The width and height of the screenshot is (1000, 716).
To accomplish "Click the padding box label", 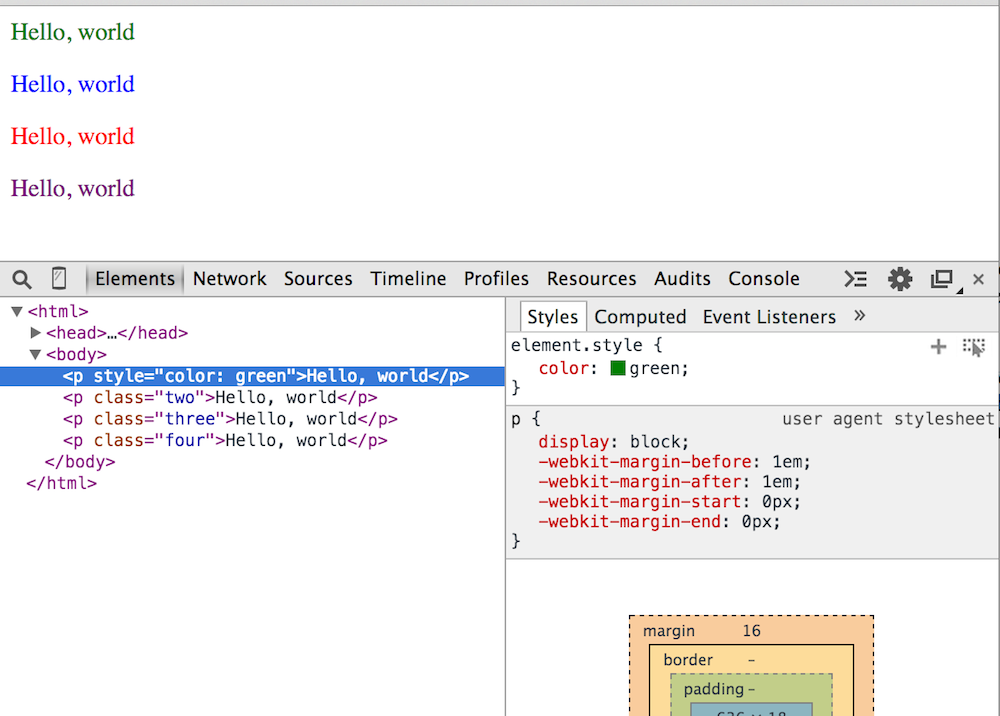I will click(714, 689).
